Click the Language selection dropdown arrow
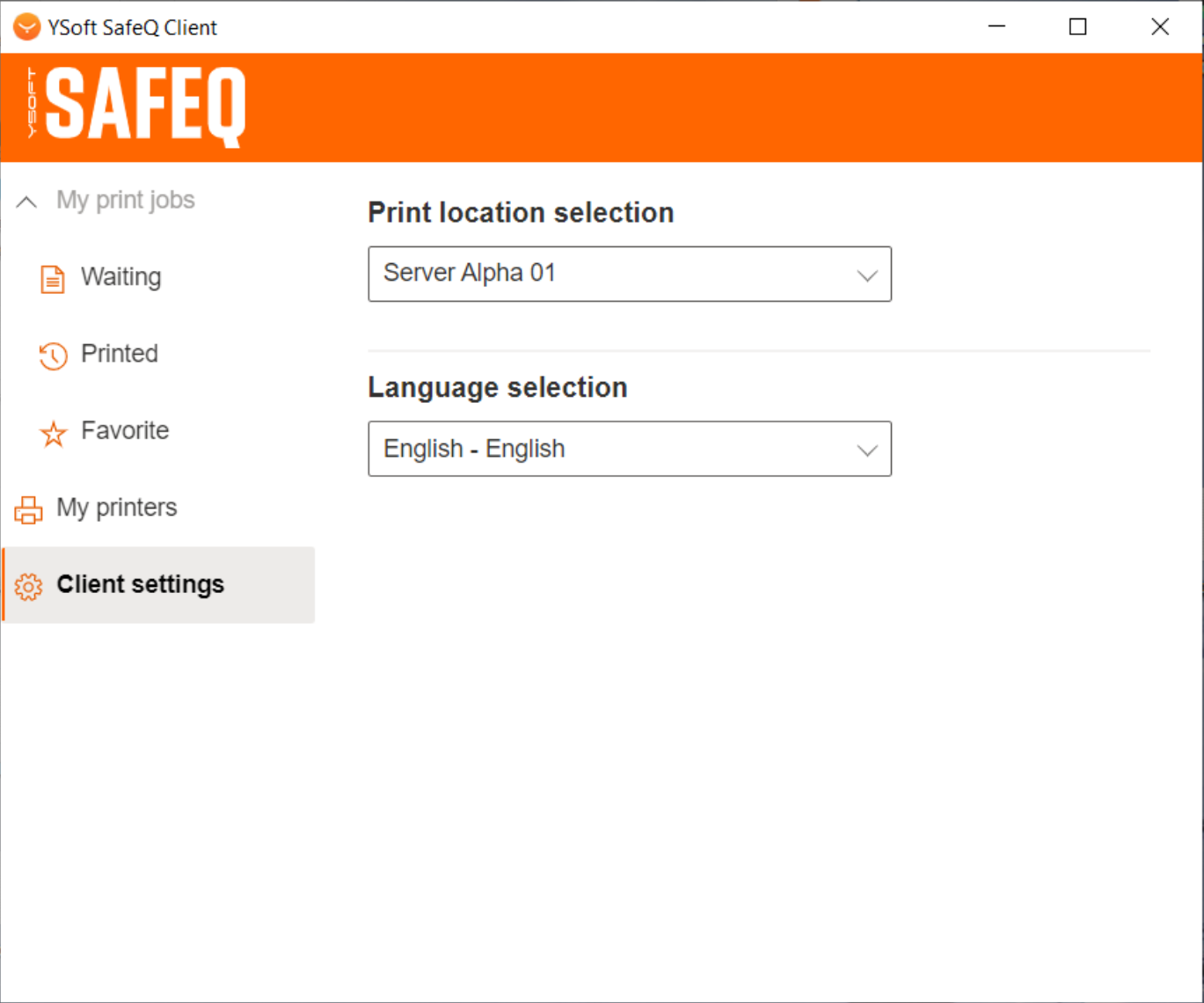The width and height of the screenshot is (1204, 1003). pos(867,450)
